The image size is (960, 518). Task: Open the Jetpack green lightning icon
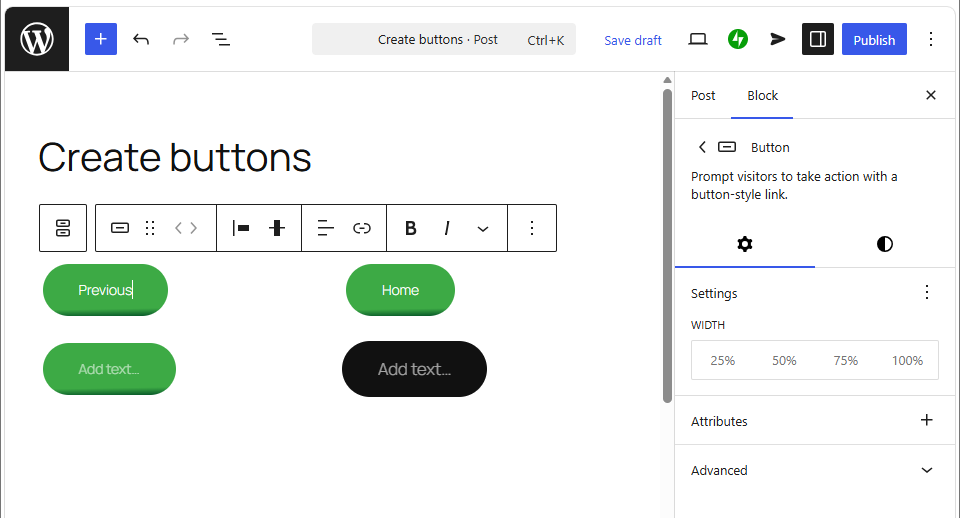coord(738,39)
